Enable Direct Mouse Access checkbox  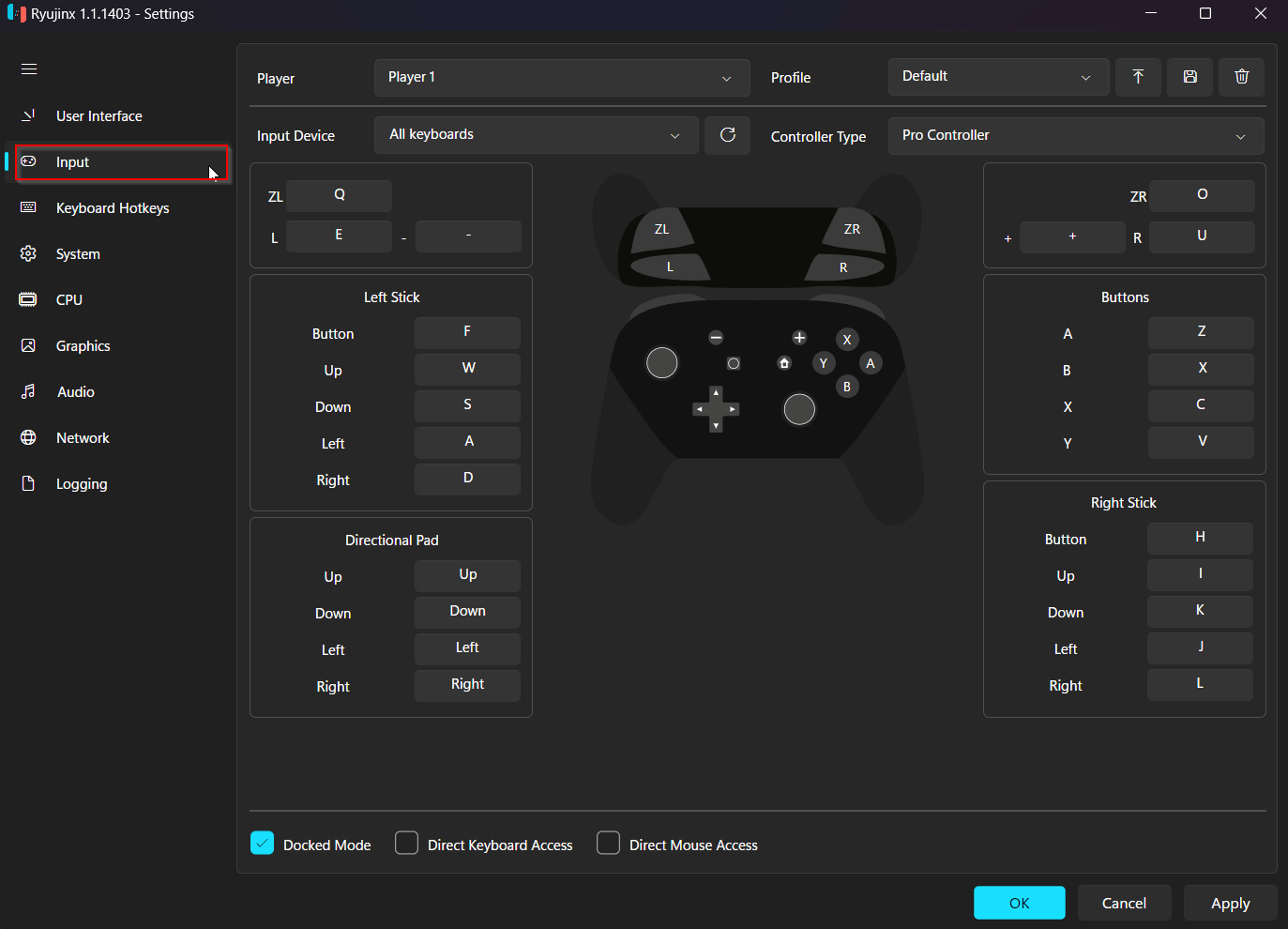[x=608, y=844]
